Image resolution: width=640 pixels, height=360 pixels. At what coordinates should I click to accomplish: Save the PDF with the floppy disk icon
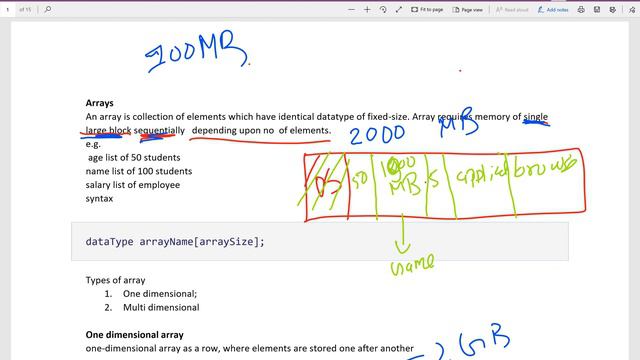(x=597, y=9)
